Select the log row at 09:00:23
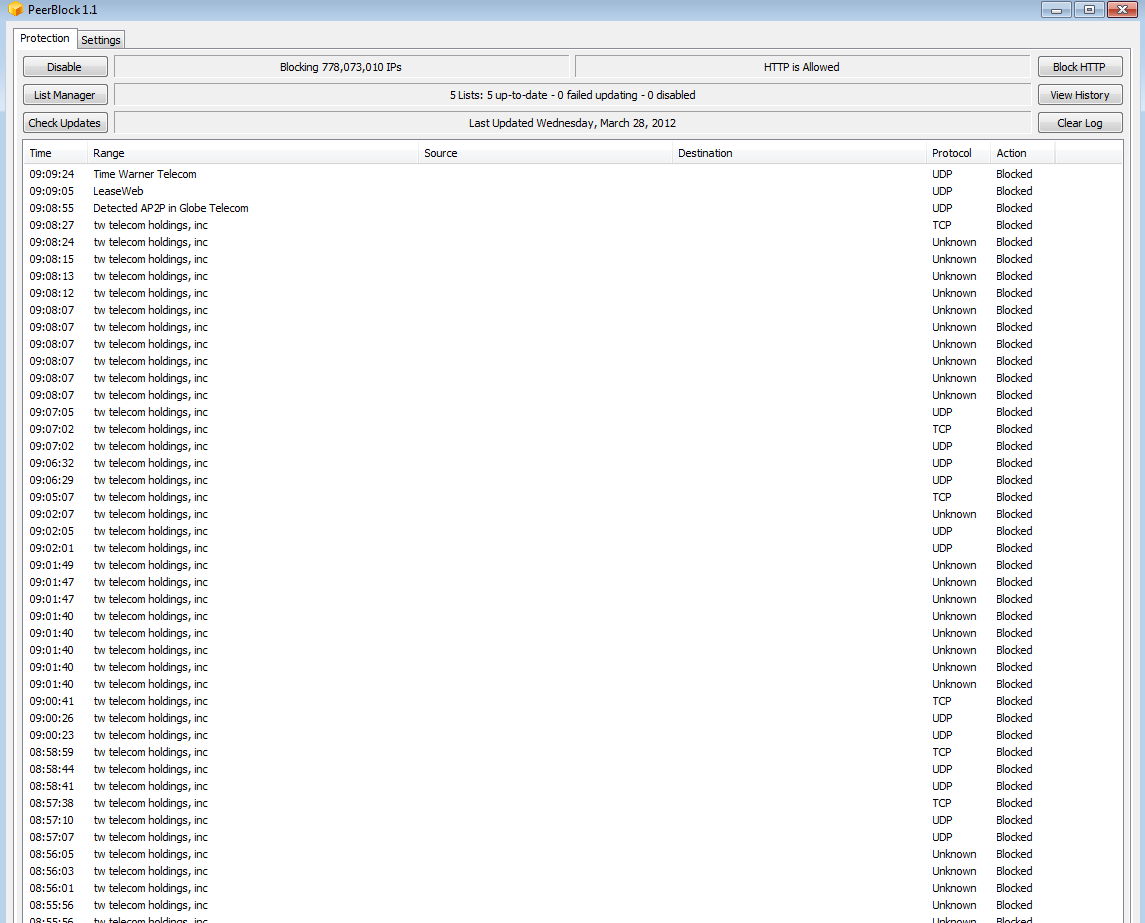1145x923 pixels. [x=572, y=735]
